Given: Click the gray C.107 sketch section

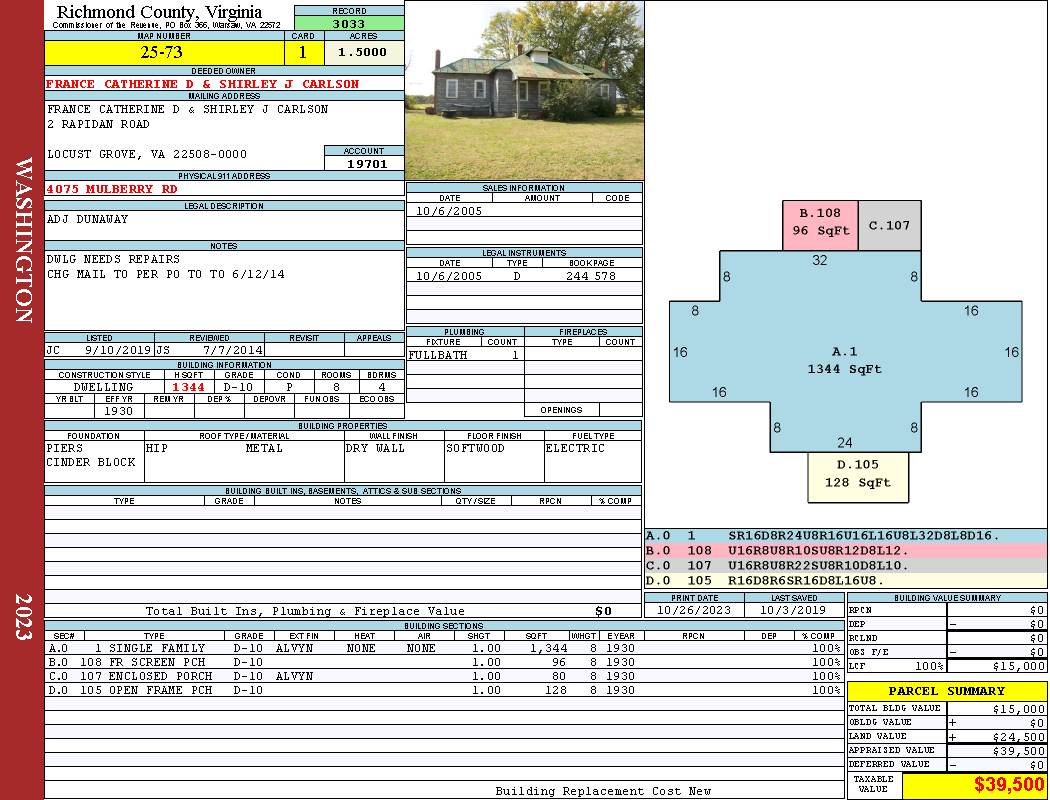Looking at the screenshot, I should (889, 225).
